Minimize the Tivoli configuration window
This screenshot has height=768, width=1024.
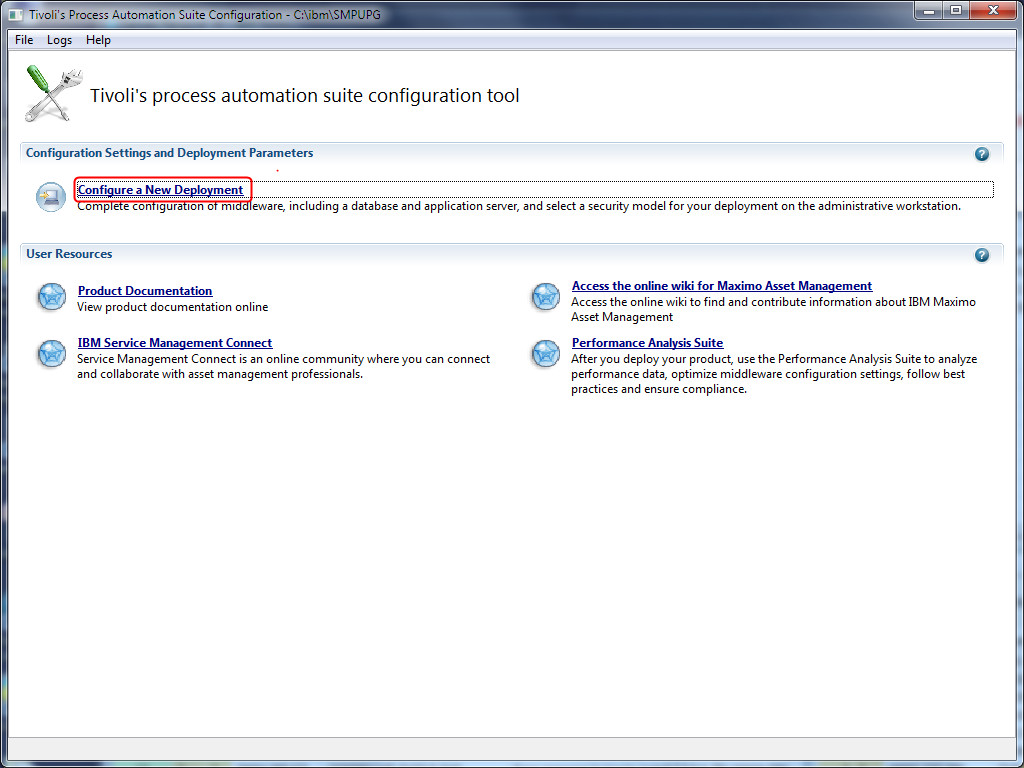[x=929, y=11]
